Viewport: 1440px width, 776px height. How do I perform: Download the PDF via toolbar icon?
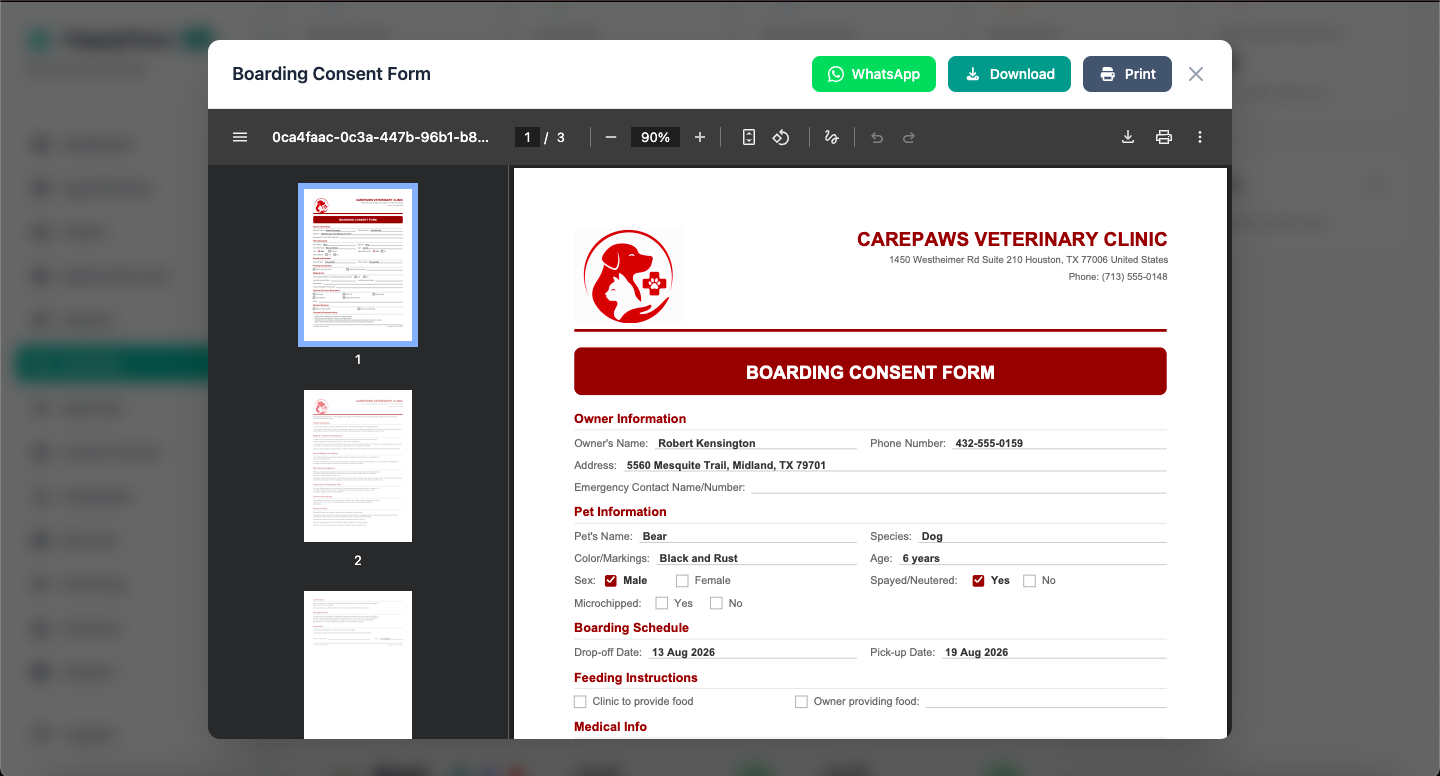[1128, 137]
